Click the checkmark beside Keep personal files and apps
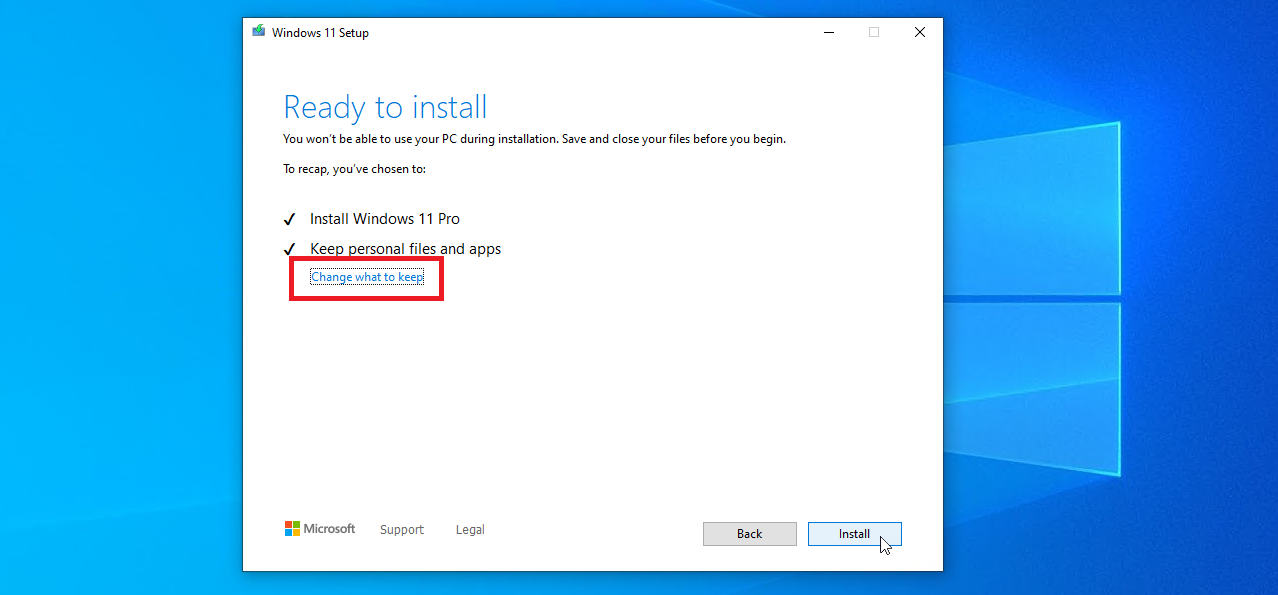Screen dimensions: 1278x595 (x=290, y=249)
